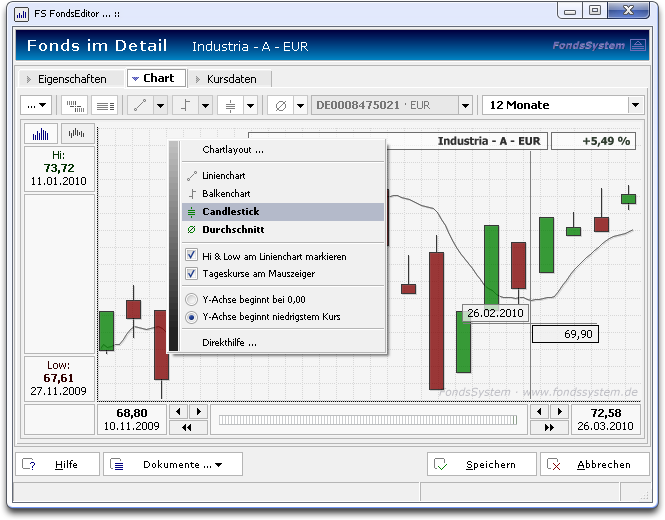Click the line chart toolbar icon

coord(140,105)
